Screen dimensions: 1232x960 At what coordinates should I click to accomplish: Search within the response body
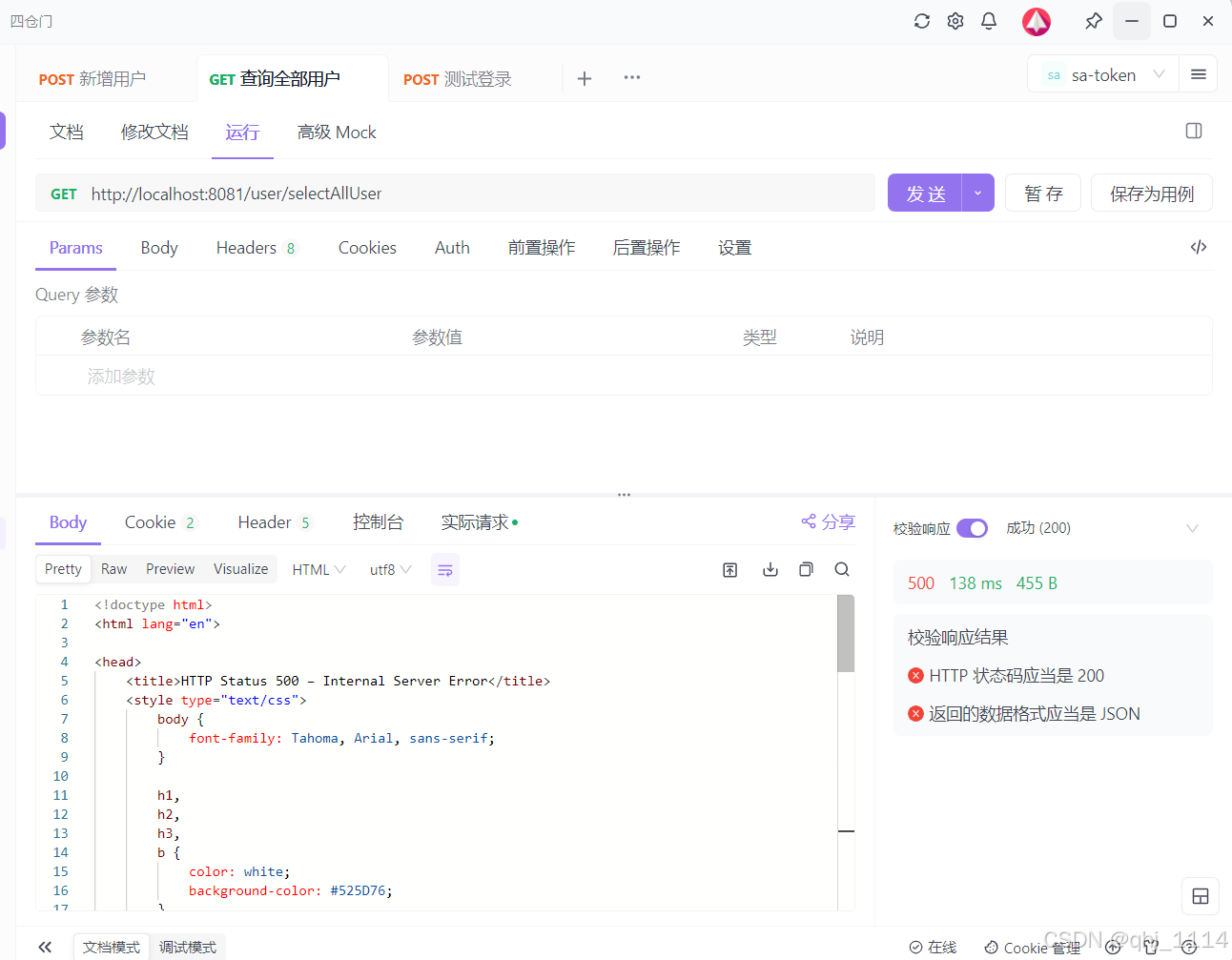coord(842,569)
